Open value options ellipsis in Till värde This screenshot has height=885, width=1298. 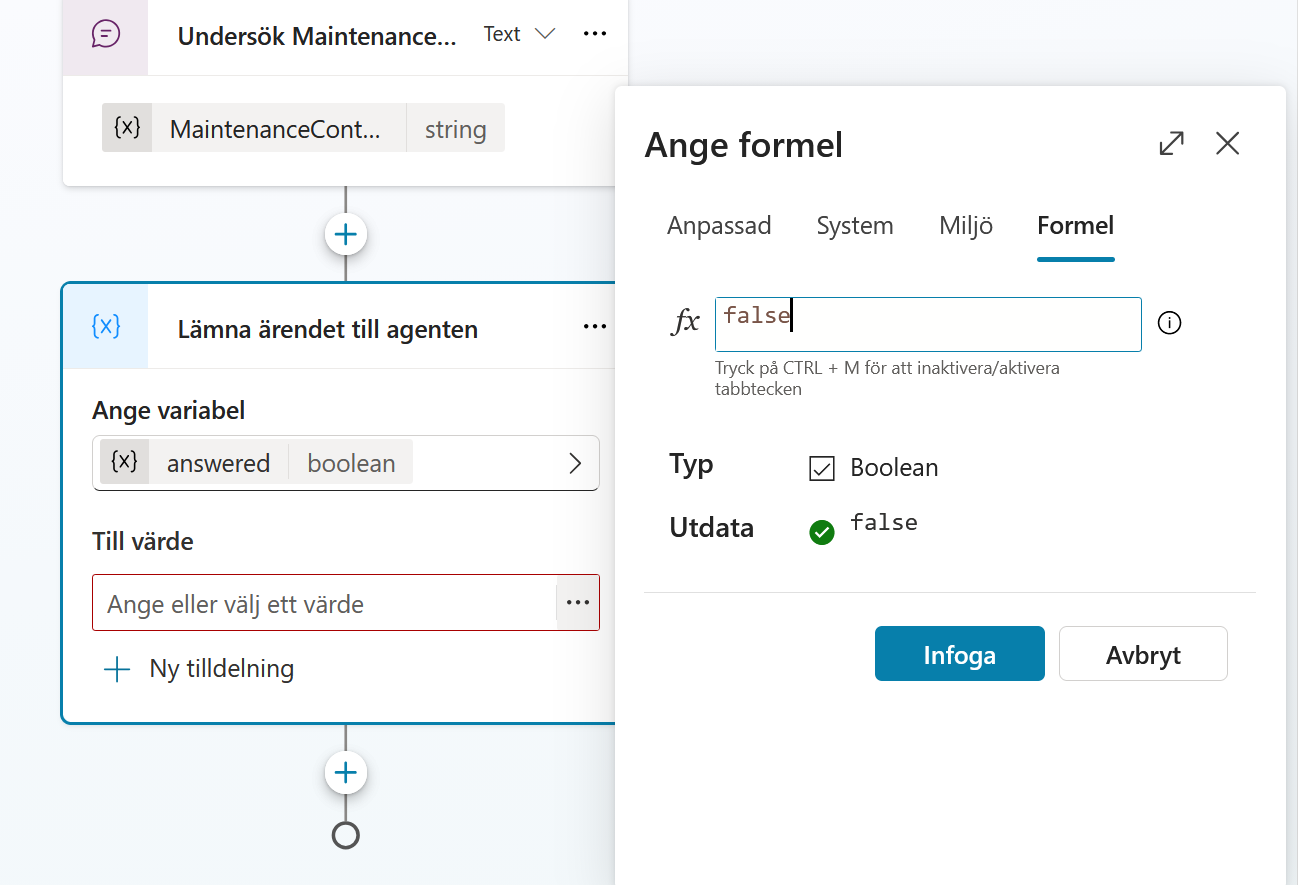[x=578, y=602]
